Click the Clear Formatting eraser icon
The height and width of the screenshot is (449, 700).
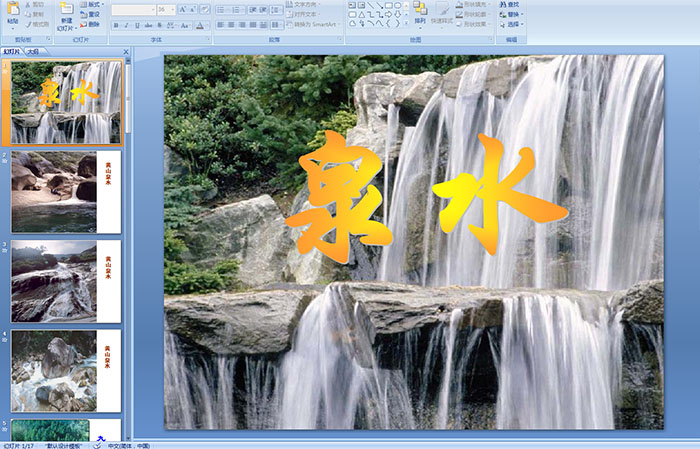(204, 9)
